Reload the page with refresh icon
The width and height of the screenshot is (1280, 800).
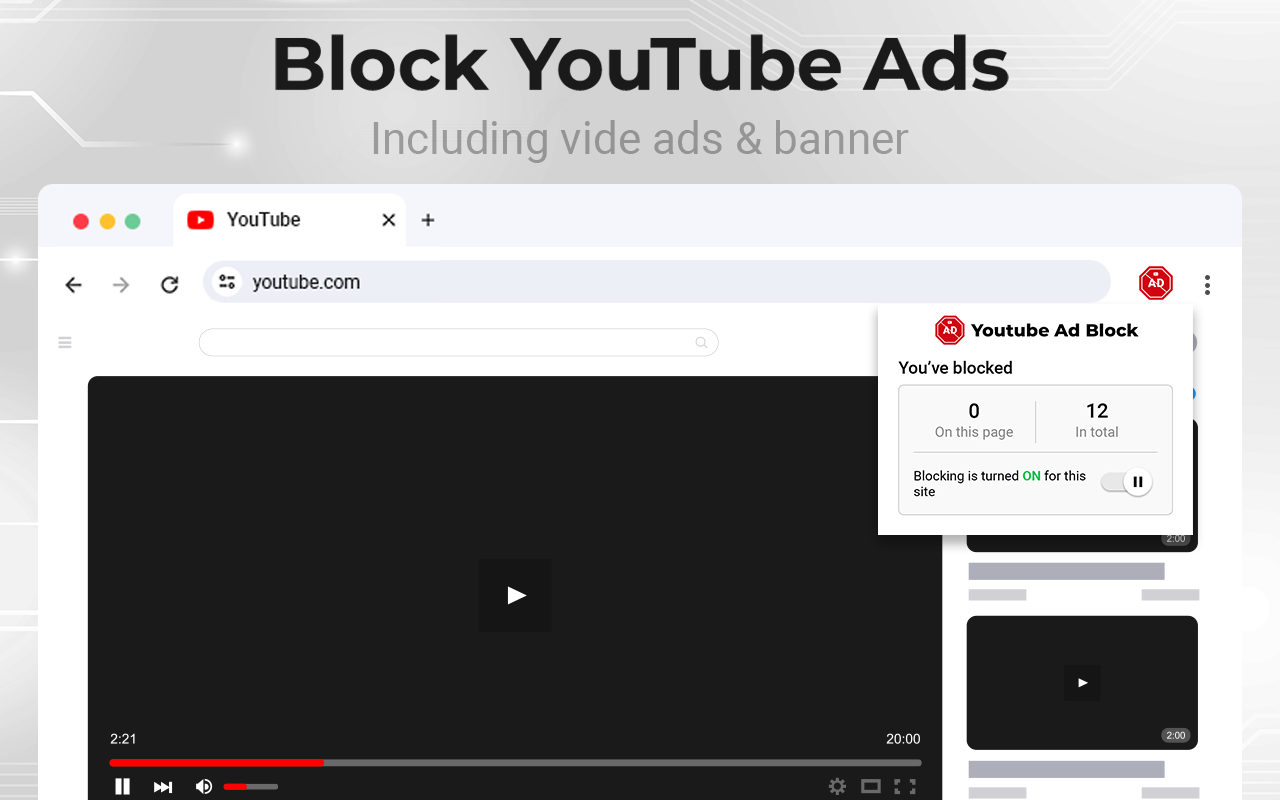click(170, 285)
